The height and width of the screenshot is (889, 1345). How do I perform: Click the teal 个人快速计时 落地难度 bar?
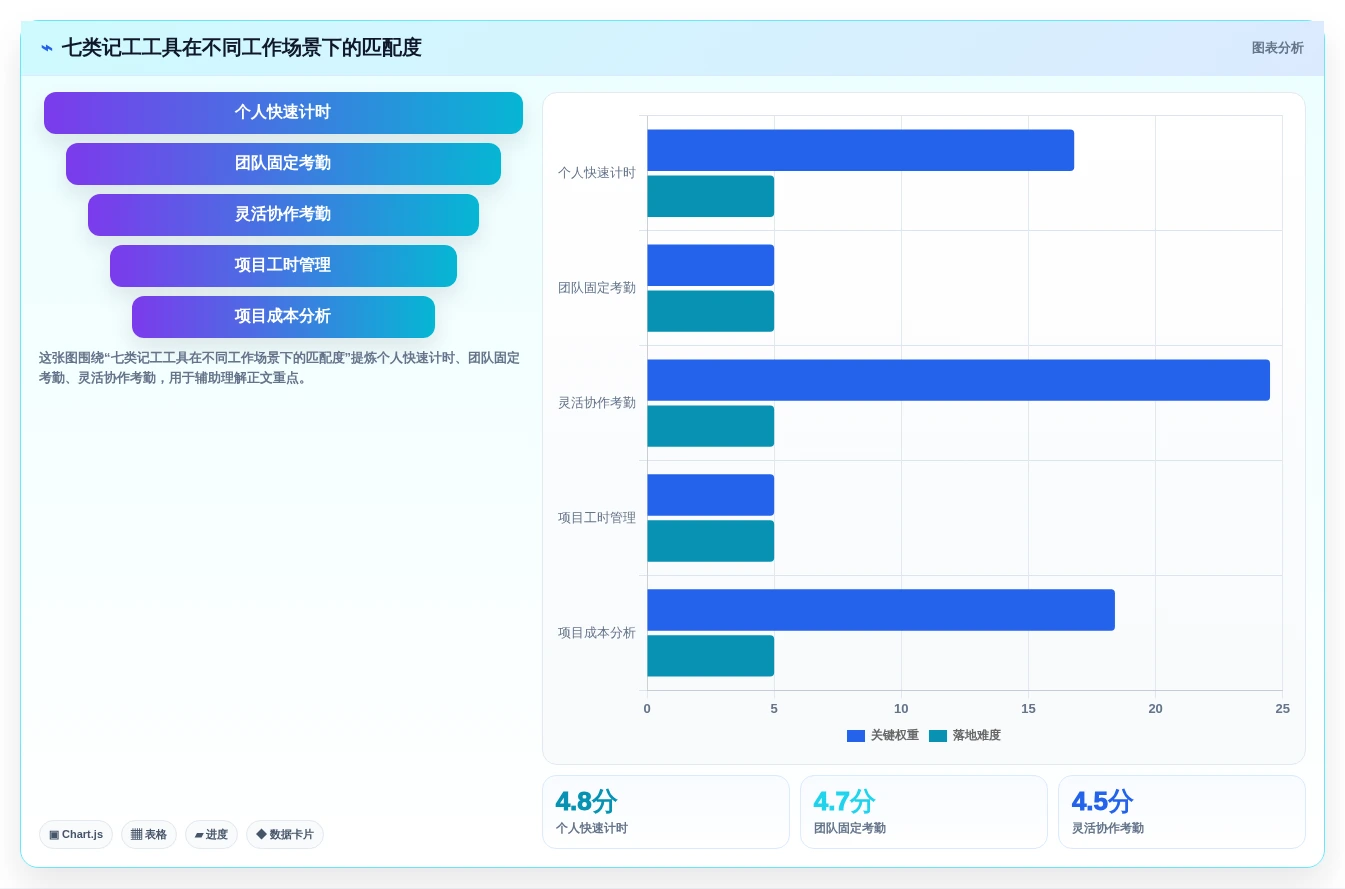click(710, 196)
